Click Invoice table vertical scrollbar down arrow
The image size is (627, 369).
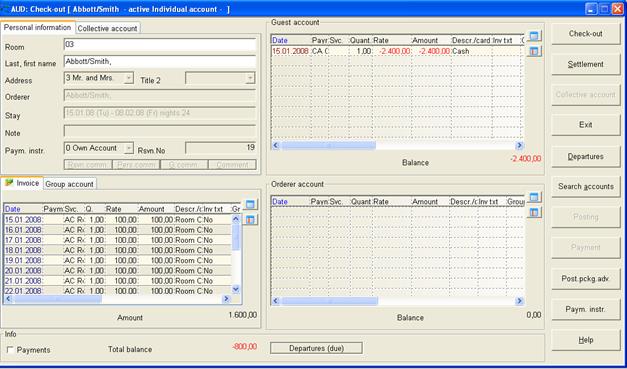236,289
